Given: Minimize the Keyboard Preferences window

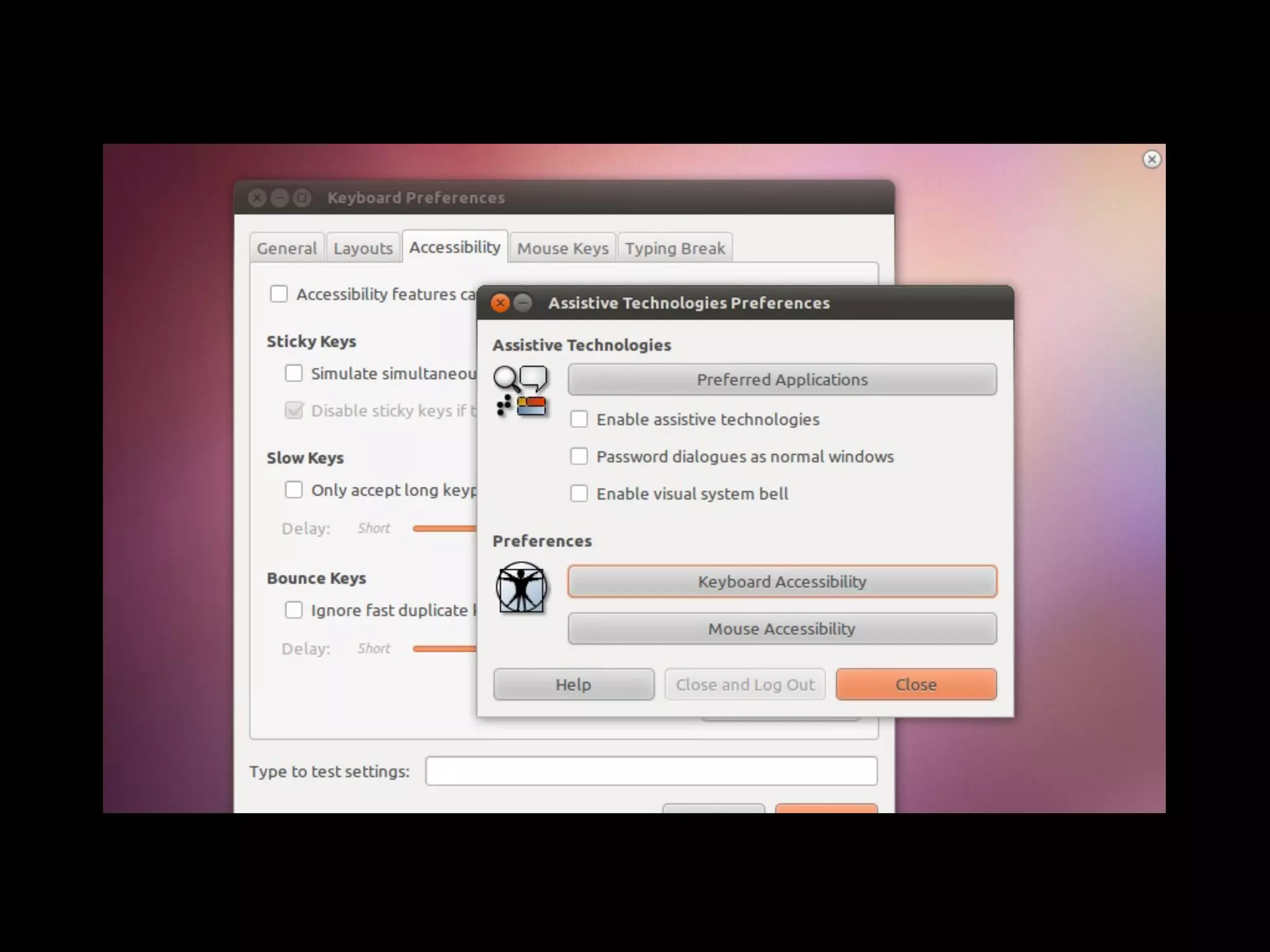Looking at the screenshot, I should coord(280,198).
